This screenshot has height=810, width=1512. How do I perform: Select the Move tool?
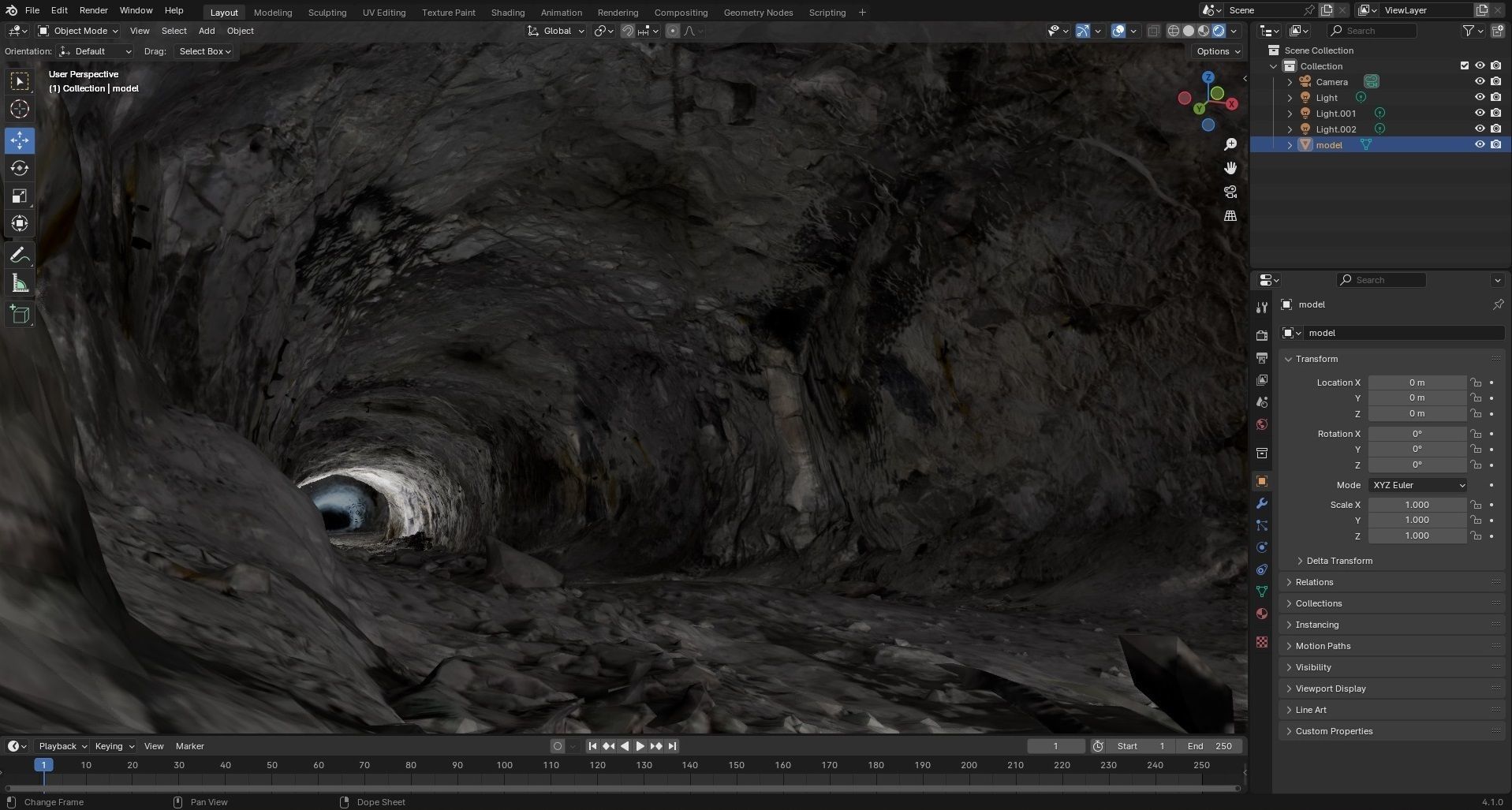pos(20,140)
